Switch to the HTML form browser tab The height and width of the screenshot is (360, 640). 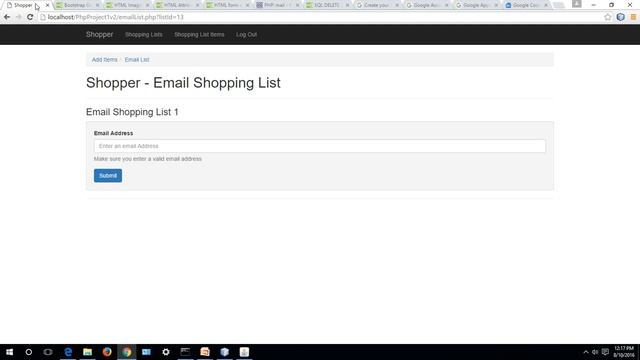(x=227, y=5)
